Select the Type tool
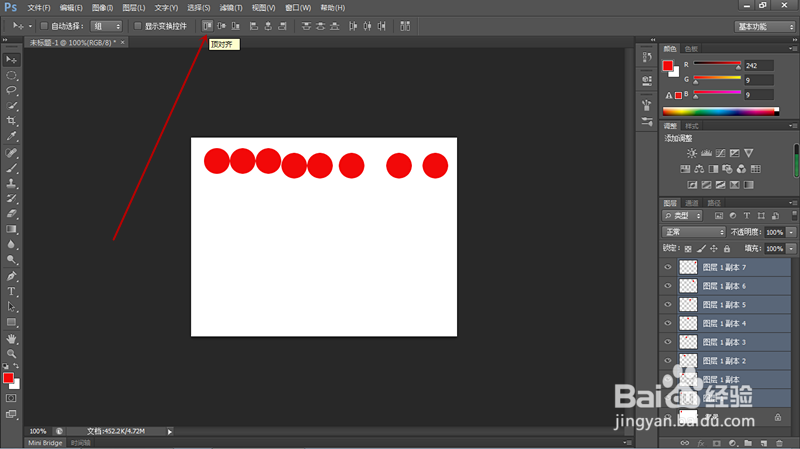This screenshot has height=449, width=800. 11,292
